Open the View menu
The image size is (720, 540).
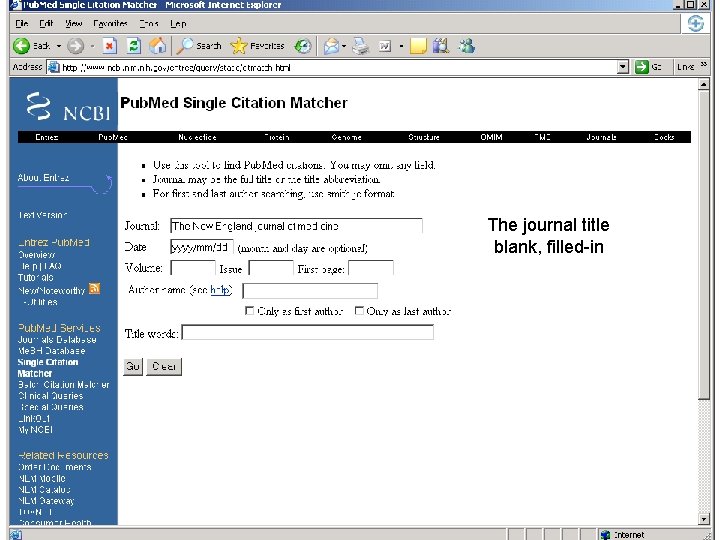click(73, 23)
